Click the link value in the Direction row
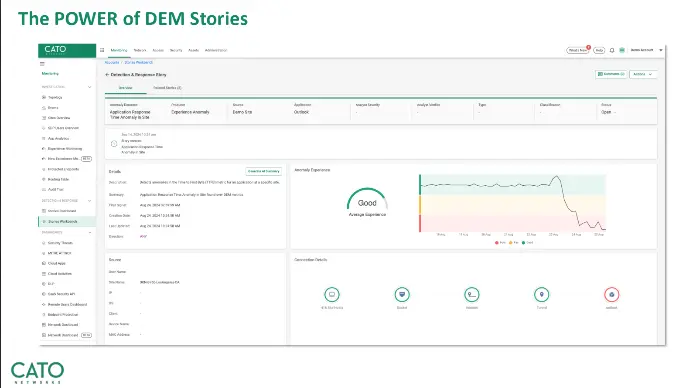The image size is (696, 388). [143, 237]
